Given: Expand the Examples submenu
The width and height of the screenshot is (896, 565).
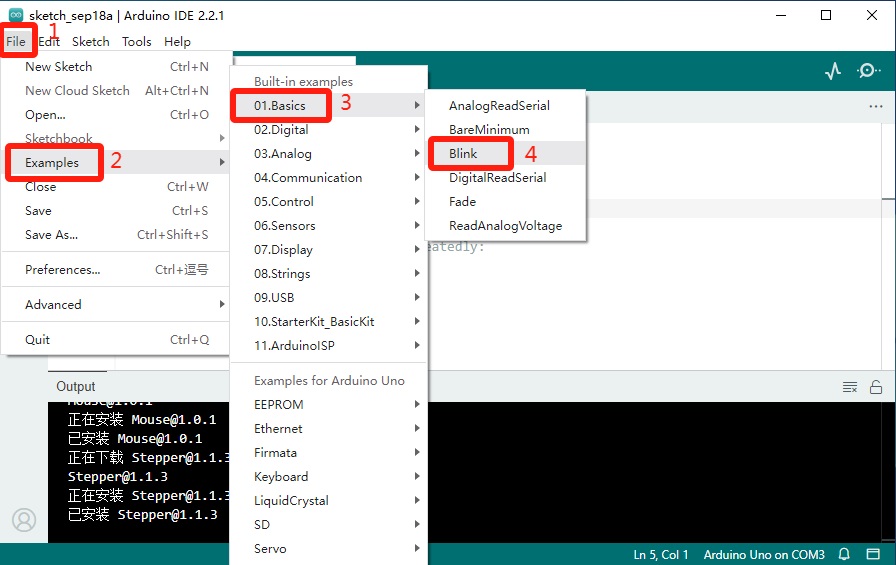Looking at the screenshot, I should [116, 163].
